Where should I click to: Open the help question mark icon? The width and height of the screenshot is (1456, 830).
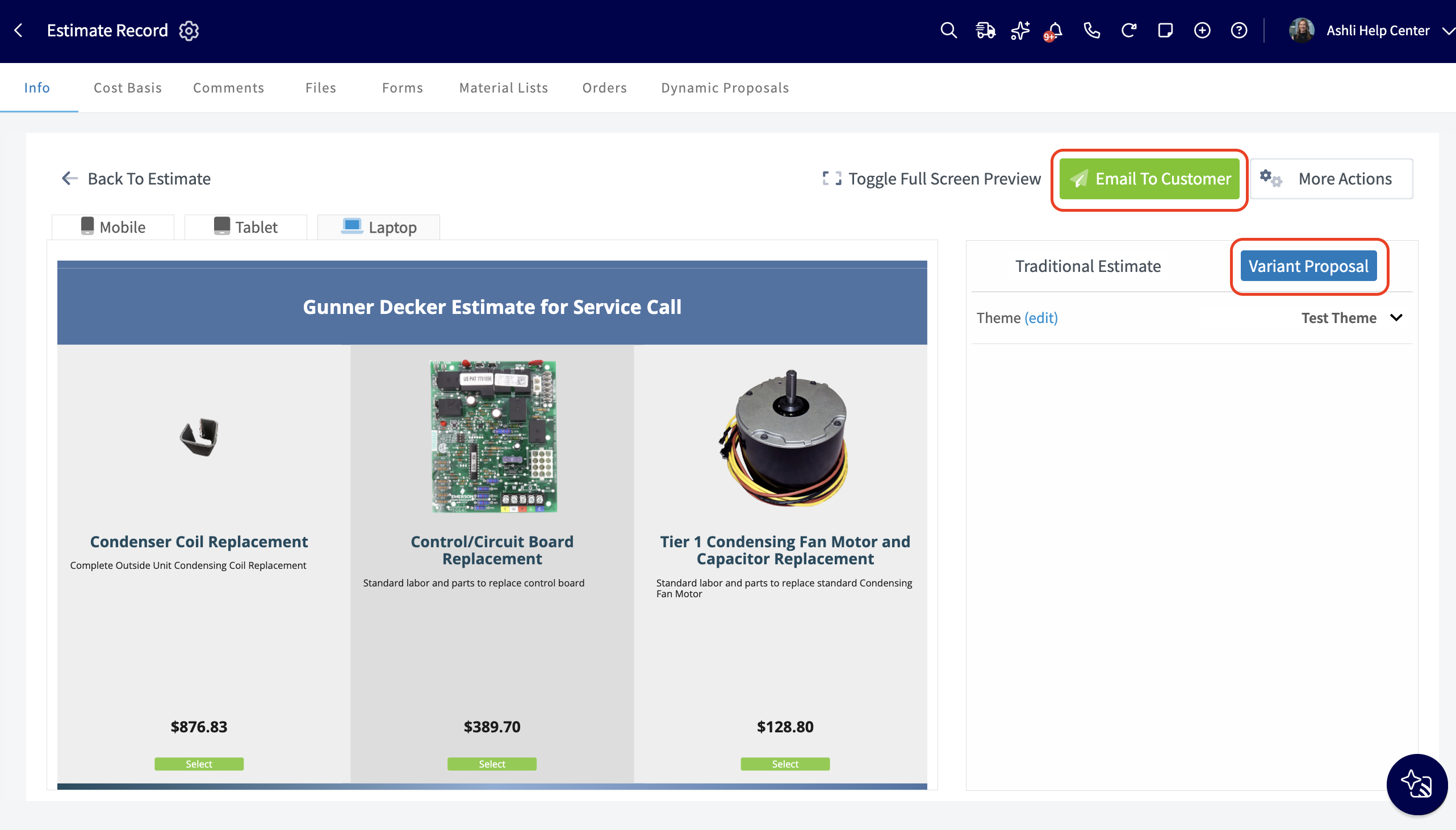(1239, 30)
